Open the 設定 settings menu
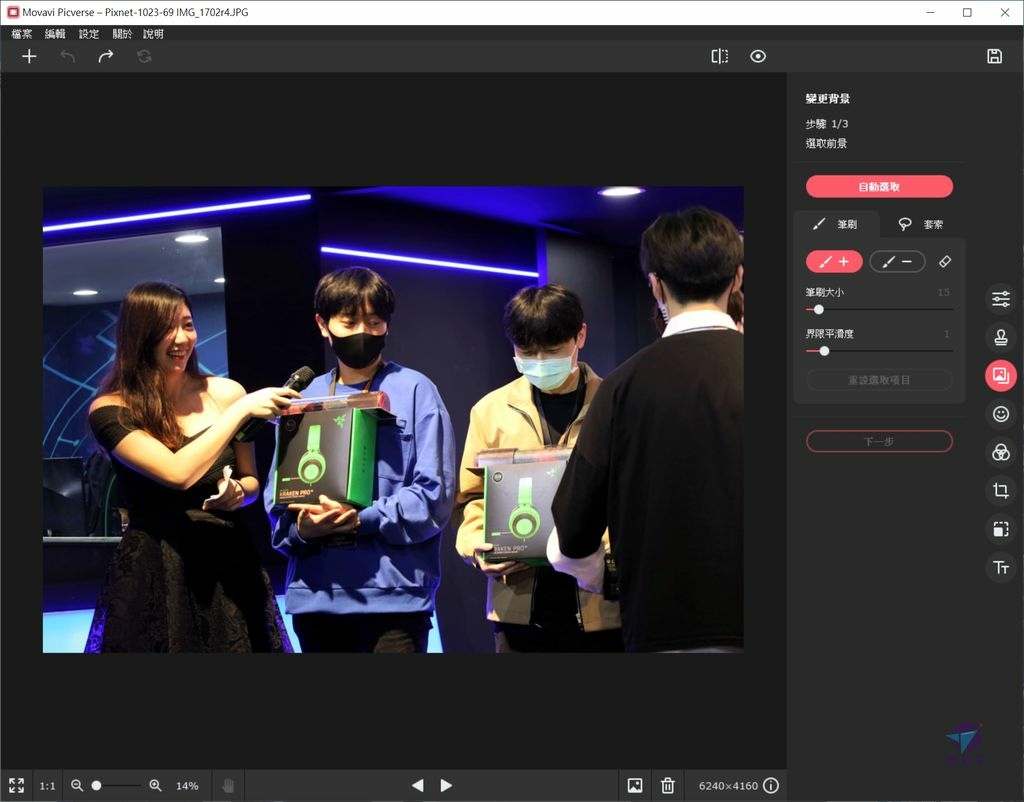This screenshot has height=802, width=1024. 89,34
